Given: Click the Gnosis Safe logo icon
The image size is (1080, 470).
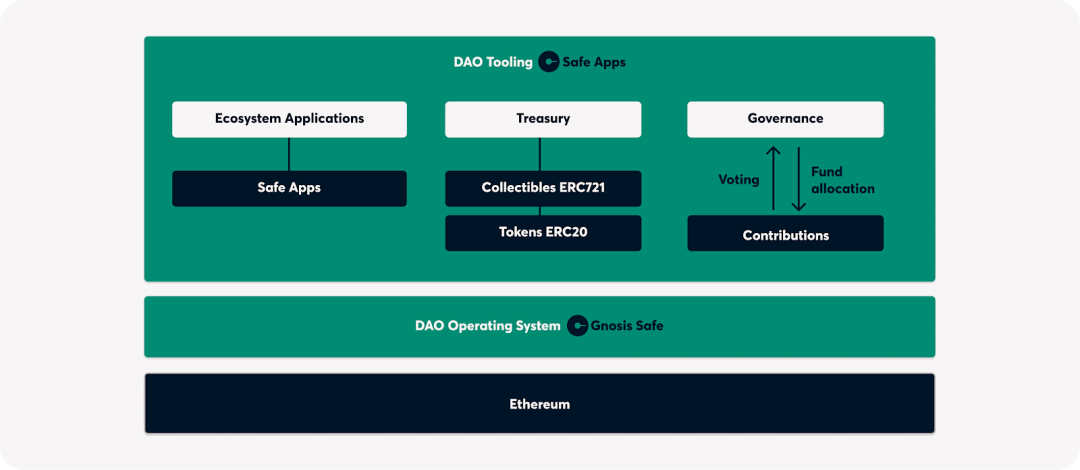Looking at the screenshot, I should click(577, 326).
